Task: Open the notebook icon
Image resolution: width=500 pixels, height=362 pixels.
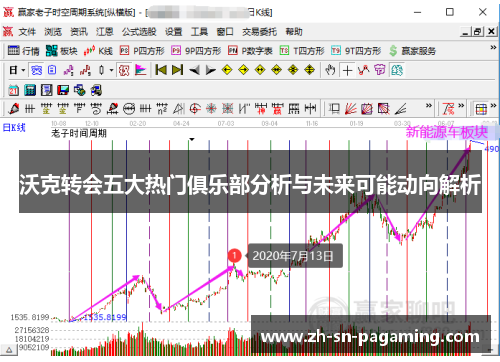Action: (47, 90)
